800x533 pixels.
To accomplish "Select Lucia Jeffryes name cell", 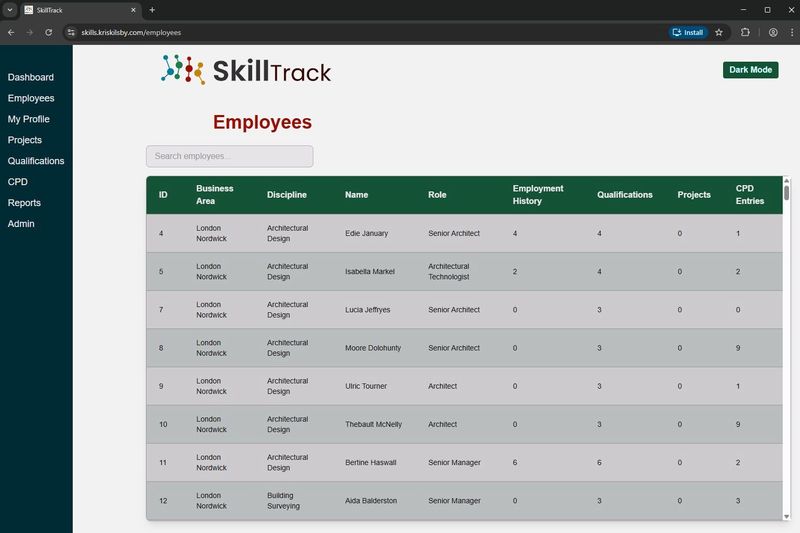I will pyautogui.click(x=367, y=310).
